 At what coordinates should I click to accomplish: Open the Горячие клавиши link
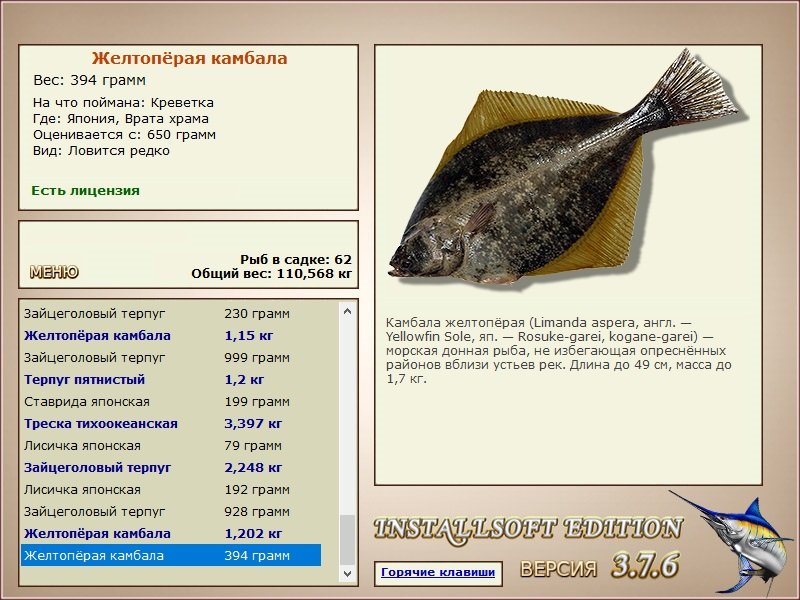pos(437,573)
